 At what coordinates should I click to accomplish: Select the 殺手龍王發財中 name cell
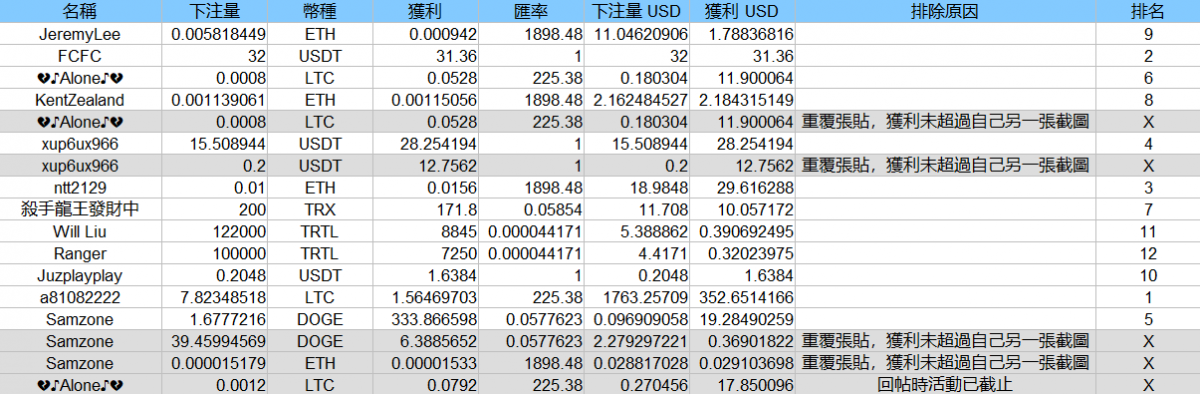coord(80,209)
